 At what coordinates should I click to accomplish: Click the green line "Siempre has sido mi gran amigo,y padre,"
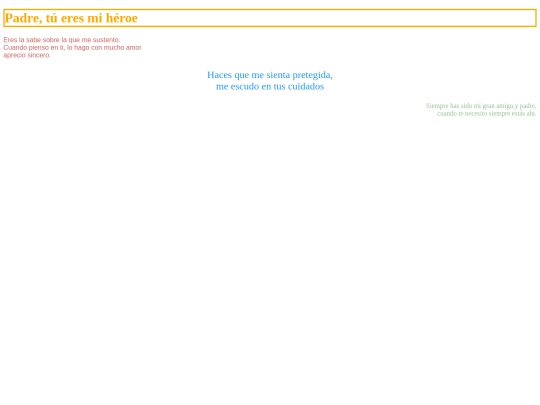481,106
